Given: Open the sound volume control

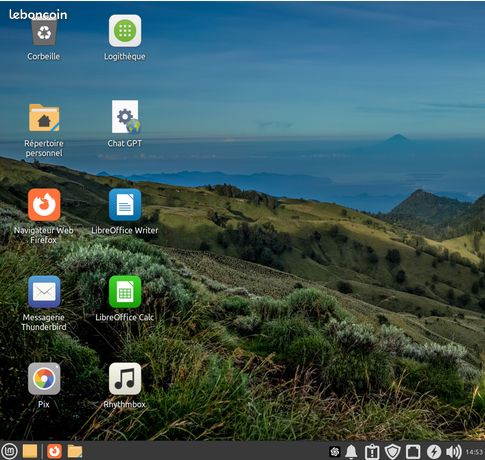Looking at the screenshot, I should [453, 452].
